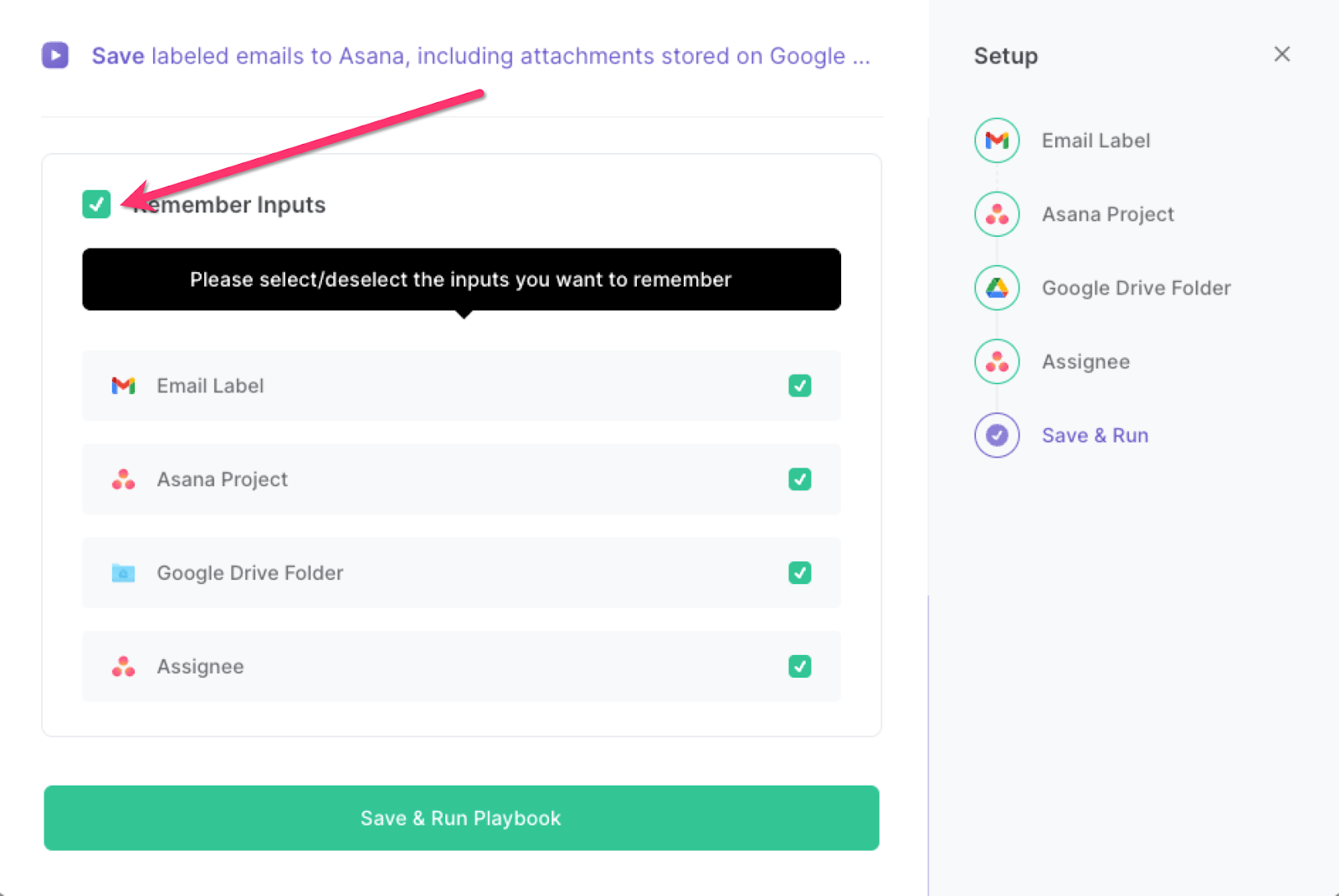1339x896 pixels.
Task: Deselect the Email Label remember checkbox
Action: coord(800,386)
